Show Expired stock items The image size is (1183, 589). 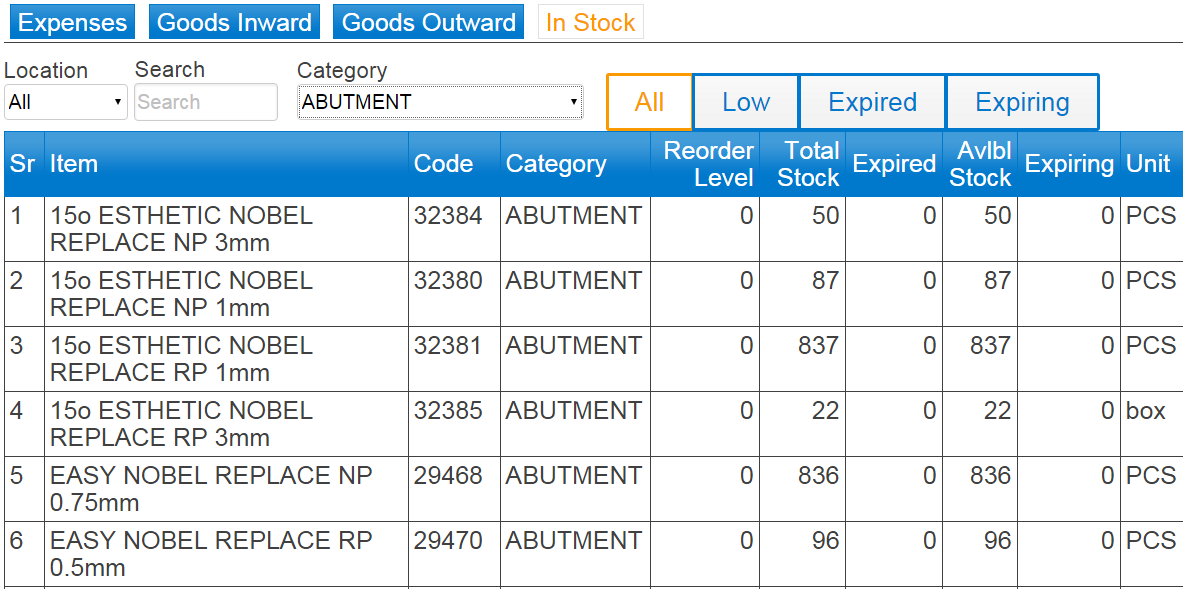click(872, 102)
